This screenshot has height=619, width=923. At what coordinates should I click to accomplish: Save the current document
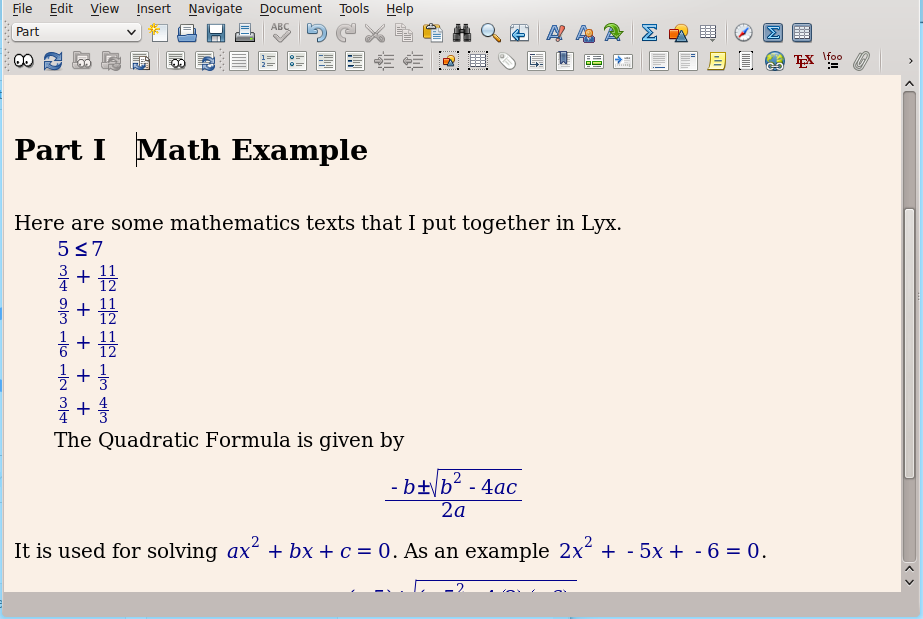tap(215, 32)
